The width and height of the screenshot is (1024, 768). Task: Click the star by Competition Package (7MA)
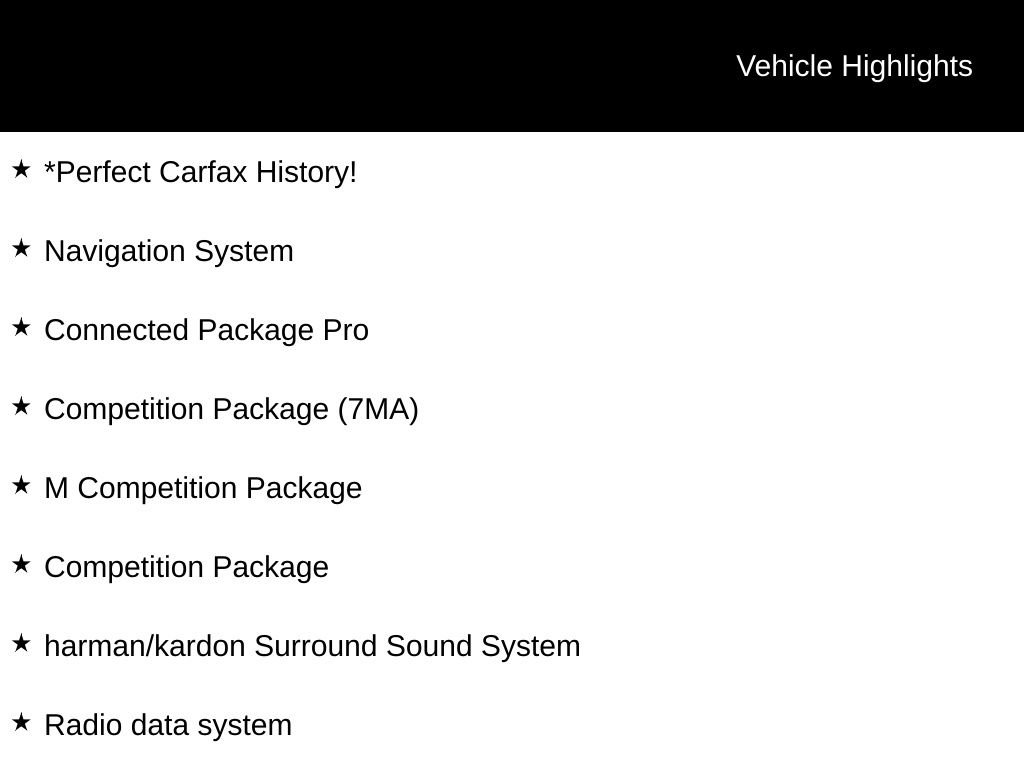click(21, 406)
